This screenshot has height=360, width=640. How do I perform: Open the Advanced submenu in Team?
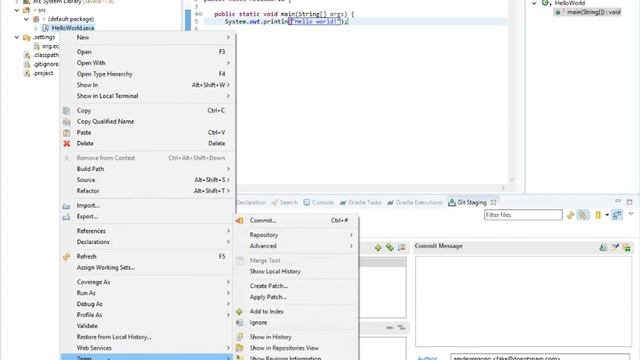[296, 246]
